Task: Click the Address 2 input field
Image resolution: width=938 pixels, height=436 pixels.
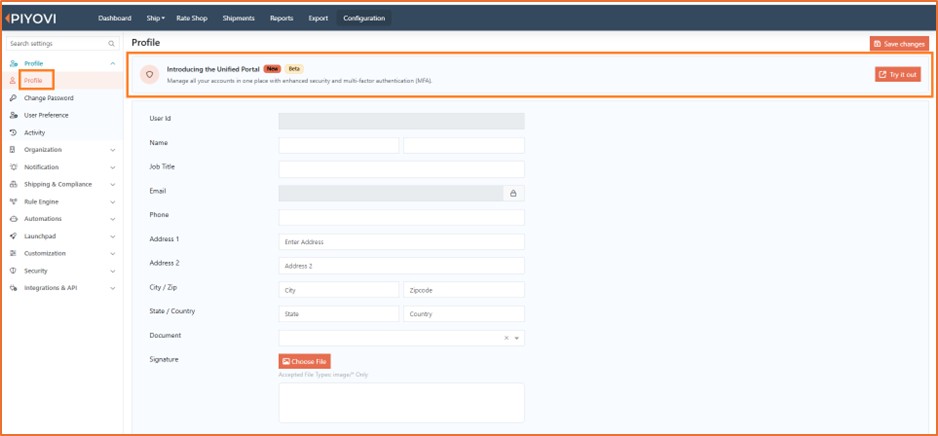Action: click(x=401, y=266)
